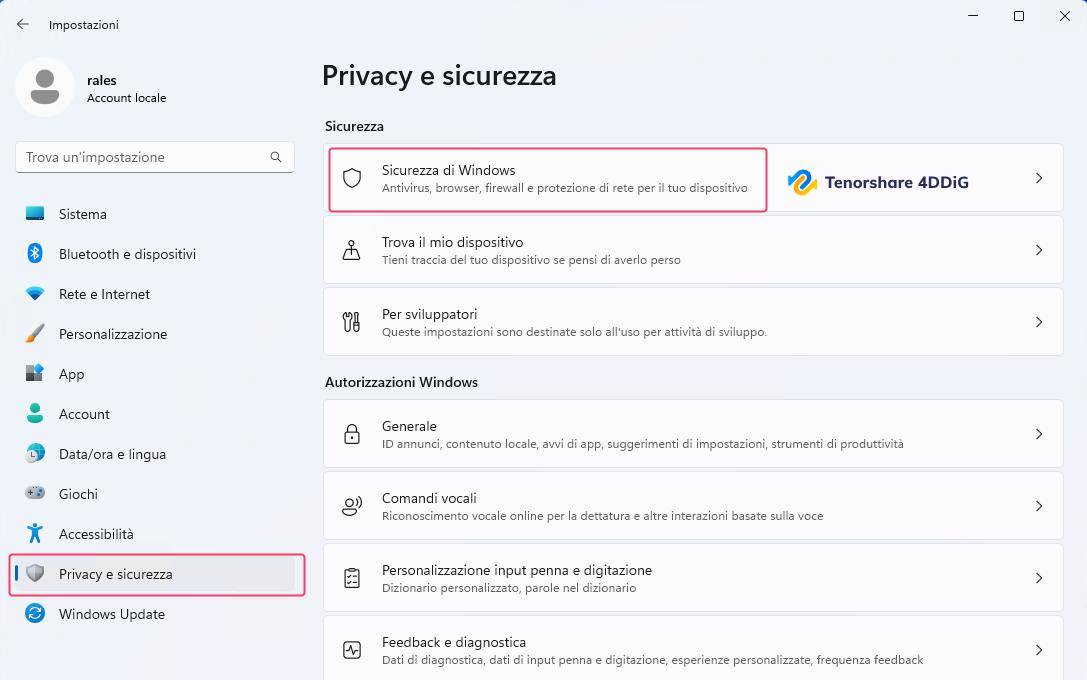Select Account in the sidebar menu
Viewport: 1087px width, 680px height.
coord(84,414)
